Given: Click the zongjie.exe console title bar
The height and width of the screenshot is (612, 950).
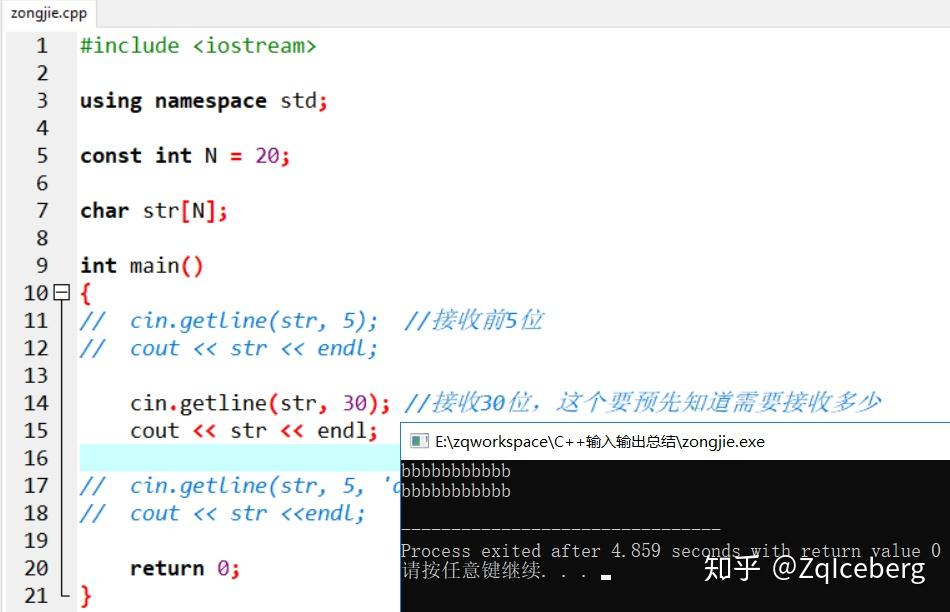Looking at the screenshot, I should click(x=675, y=441).
